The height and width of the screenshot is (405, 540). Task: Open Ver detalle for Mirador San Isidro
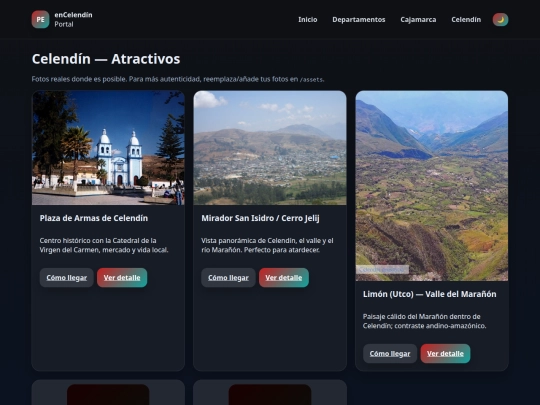tap(284, 278)
